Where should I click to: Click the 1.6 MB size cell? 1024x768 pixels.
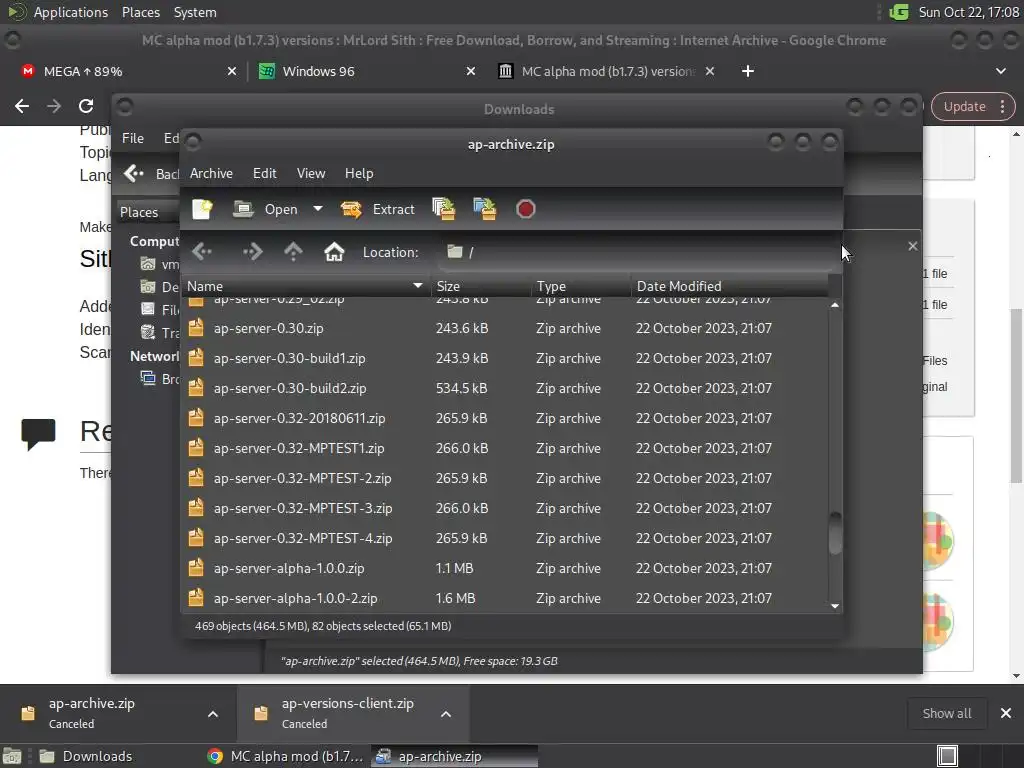coord(455,598)
